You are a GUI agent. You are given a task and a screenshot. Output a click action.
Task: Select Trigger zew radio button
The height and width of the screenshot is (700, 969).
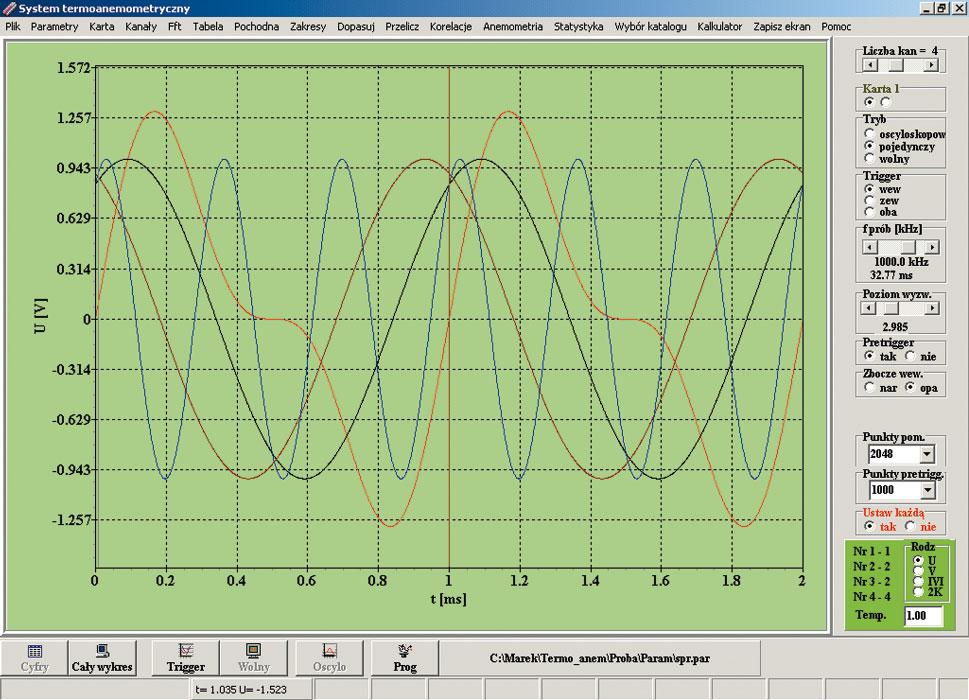coord(869,200)
